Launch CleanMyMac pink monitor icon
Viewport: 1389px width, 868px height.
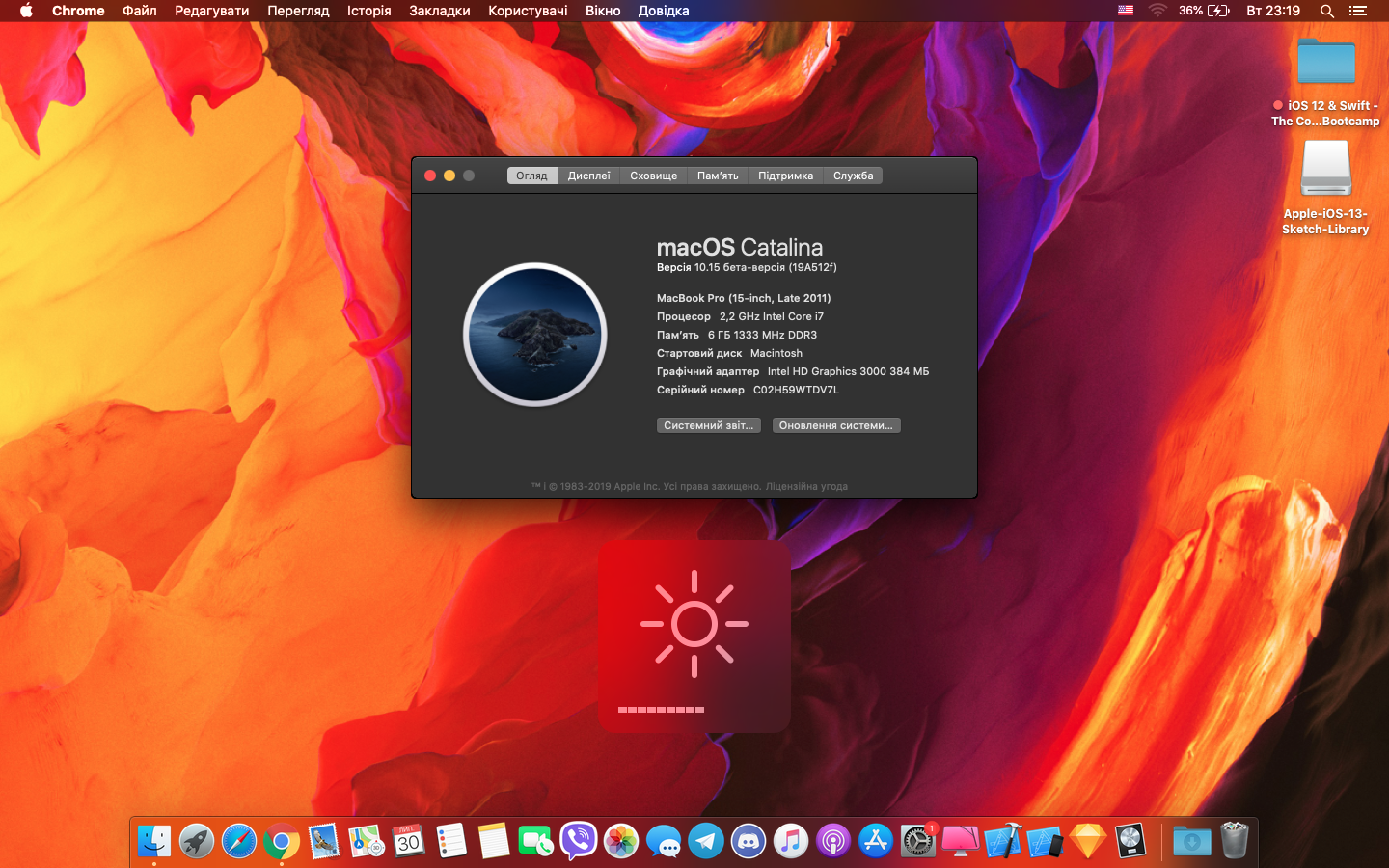coord(961,841)
